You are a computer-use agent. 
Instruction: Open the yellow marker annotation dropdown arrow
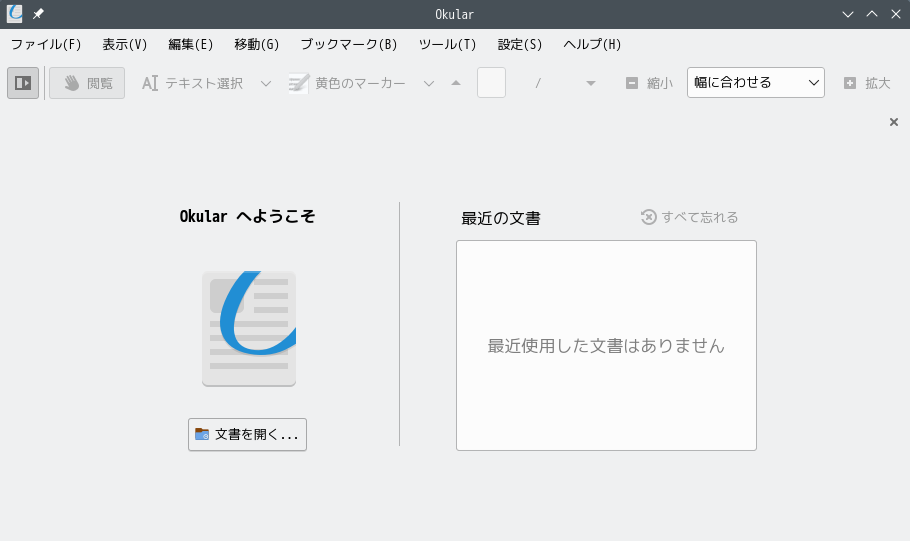(x=429, y=84)
